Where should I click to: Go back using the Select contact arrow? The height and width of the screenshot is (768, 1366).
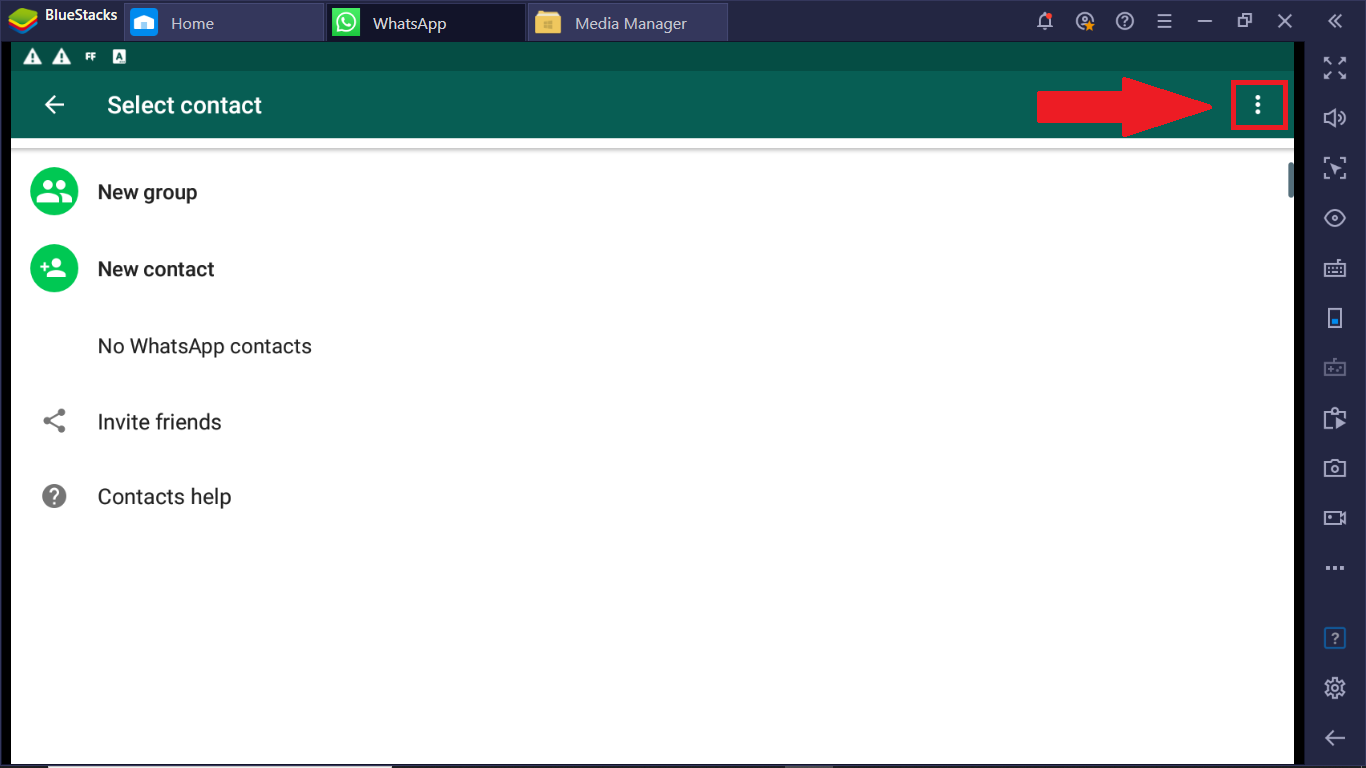tap(54, 105)
